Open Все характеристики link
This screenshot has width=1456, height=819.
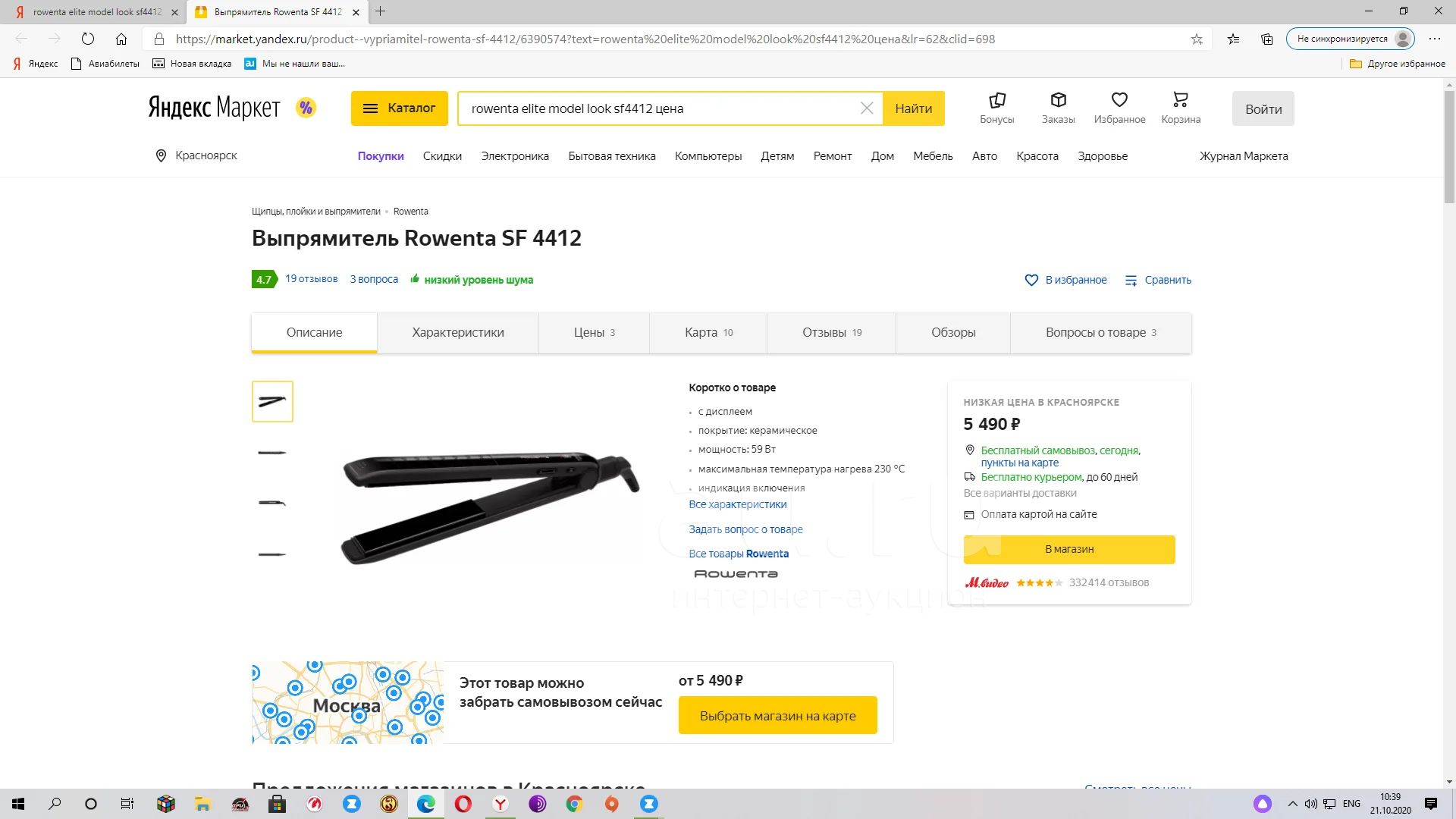point(738,504)
